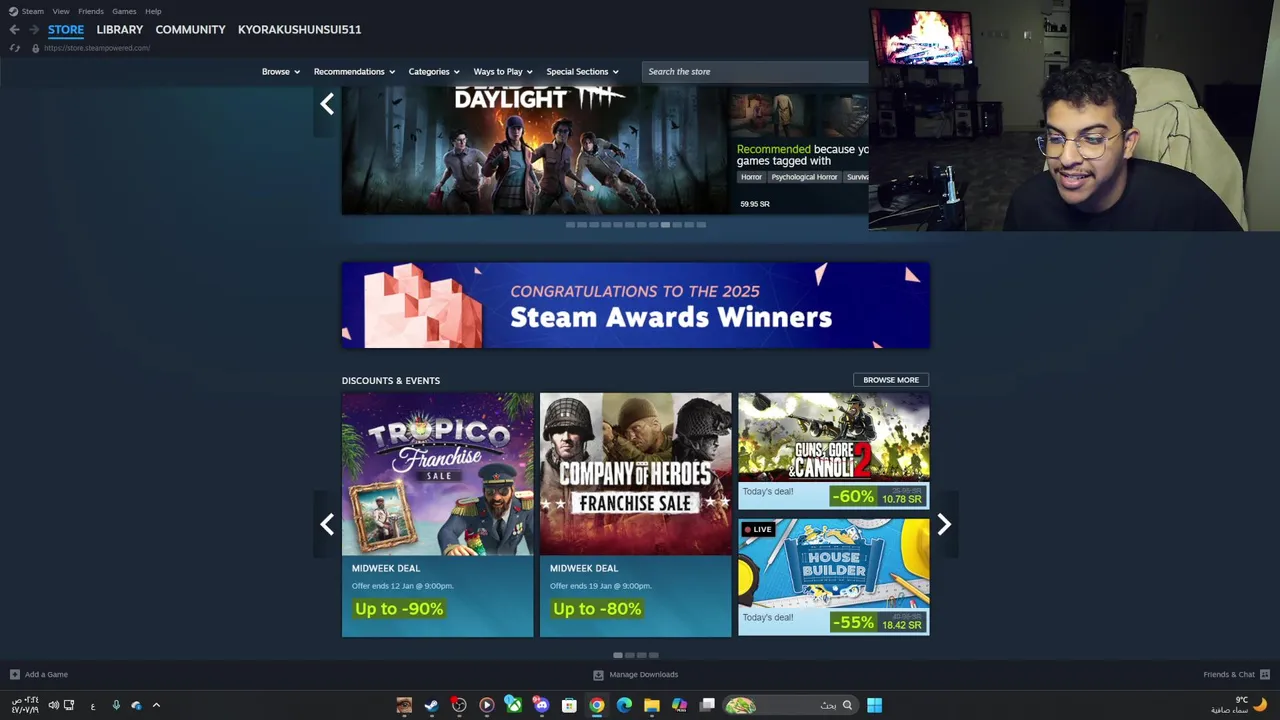Open Guns, Gore & Cannoli 2 deal

[834, 451]
